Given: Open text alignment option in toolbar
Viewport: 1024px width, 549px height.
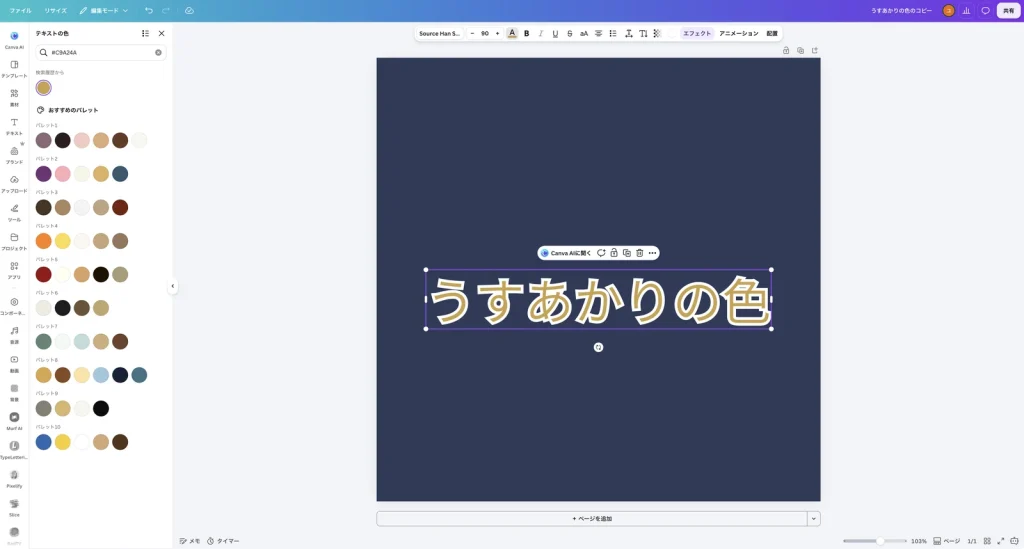Looking at the screenshot, I should tap(598, 33).
